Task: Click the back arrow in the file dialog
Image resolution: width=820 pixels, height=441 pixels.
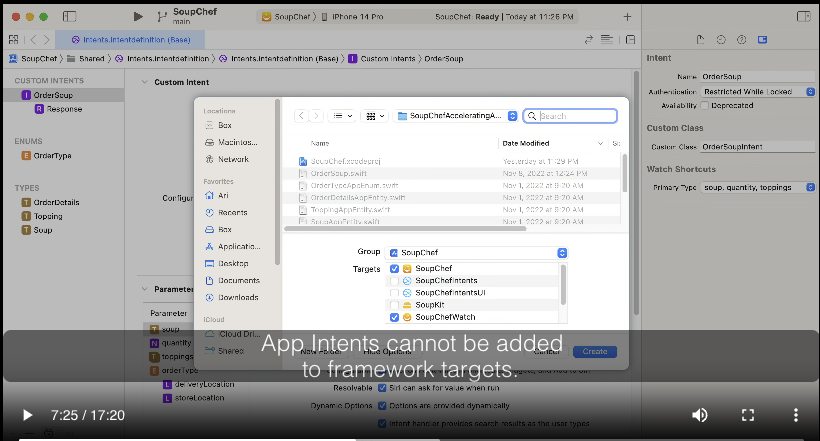Action: pyautogui.click(x=300, y=116)
